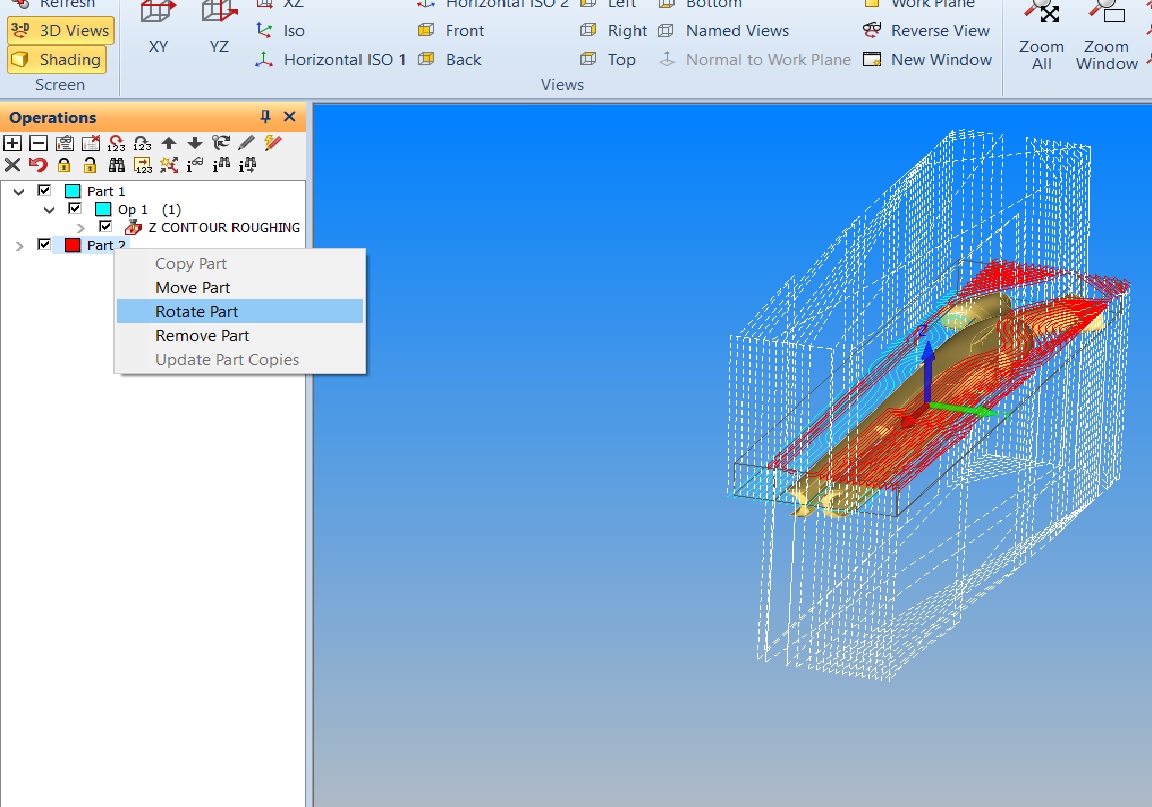Choose Rotate Part from context menu
This screenshot has height=807, width=1152.
click(196, 311)
